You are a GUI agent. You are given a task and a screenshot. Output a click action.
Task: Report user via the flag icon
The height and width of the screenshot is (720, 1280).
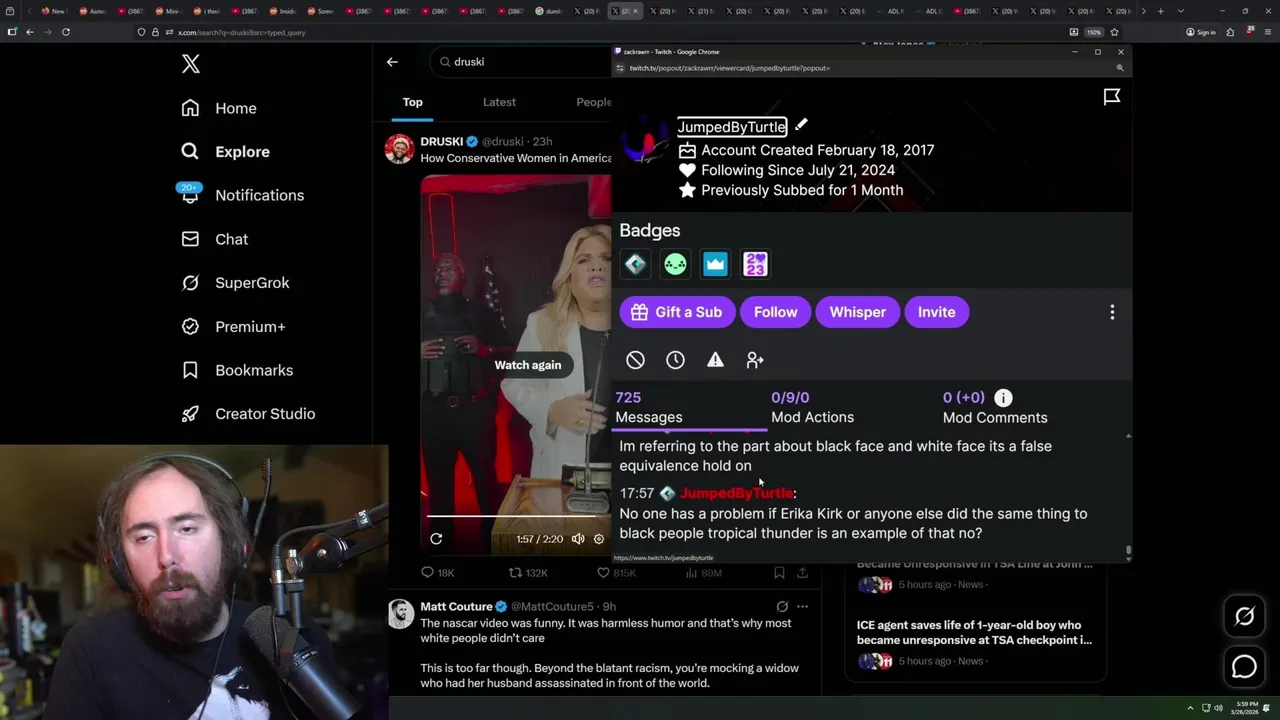[x=1112, y=97]
